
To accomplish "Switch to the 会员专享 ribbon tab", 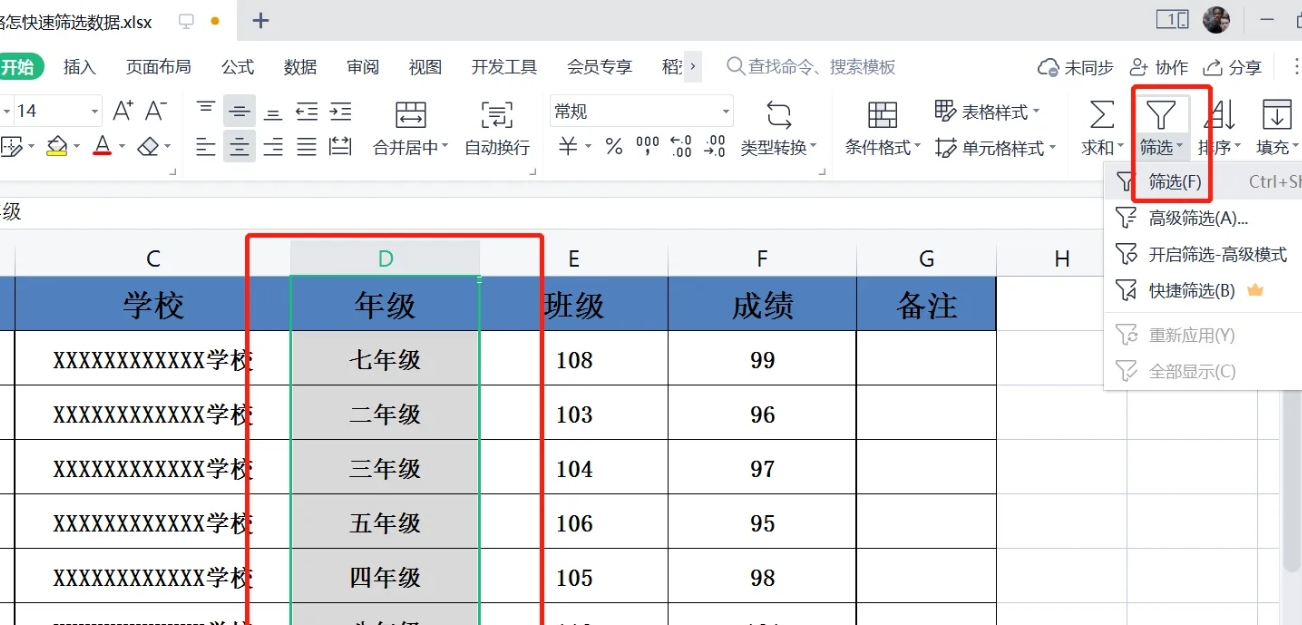I will 600,67.
